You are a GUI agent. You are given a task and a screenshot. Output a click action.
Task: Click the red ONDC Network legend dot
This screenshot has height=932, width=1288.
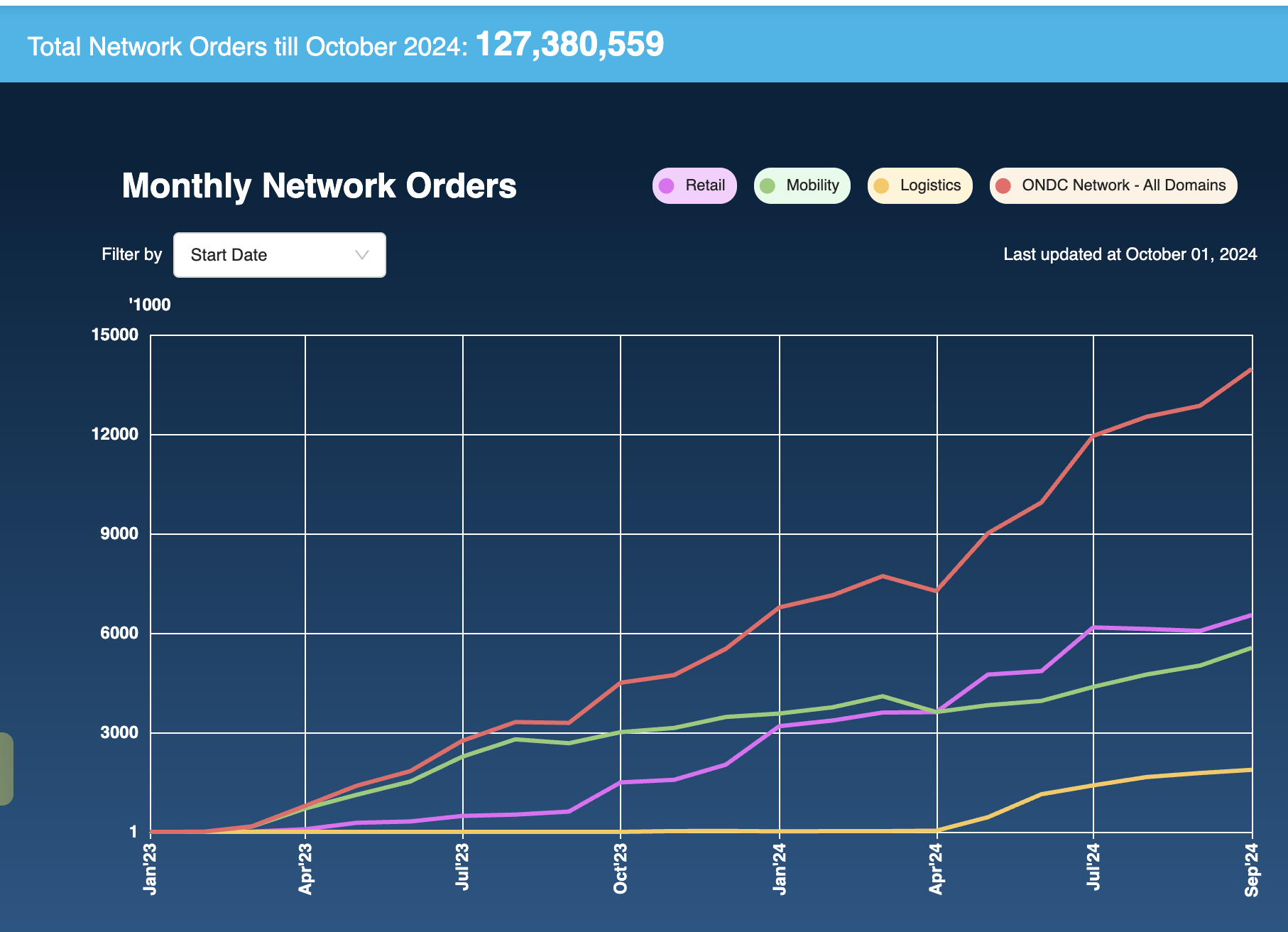click(1003, 186)
